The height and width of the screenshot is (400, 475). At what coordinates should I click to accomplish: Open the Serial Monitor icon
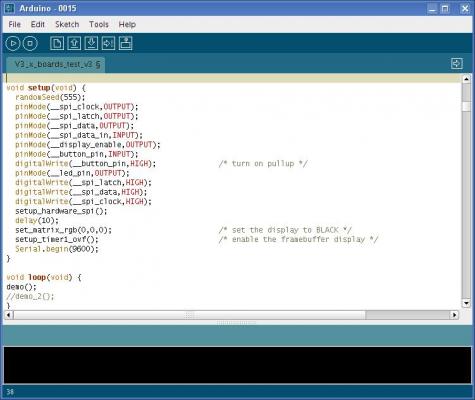(x=125, y=43)
